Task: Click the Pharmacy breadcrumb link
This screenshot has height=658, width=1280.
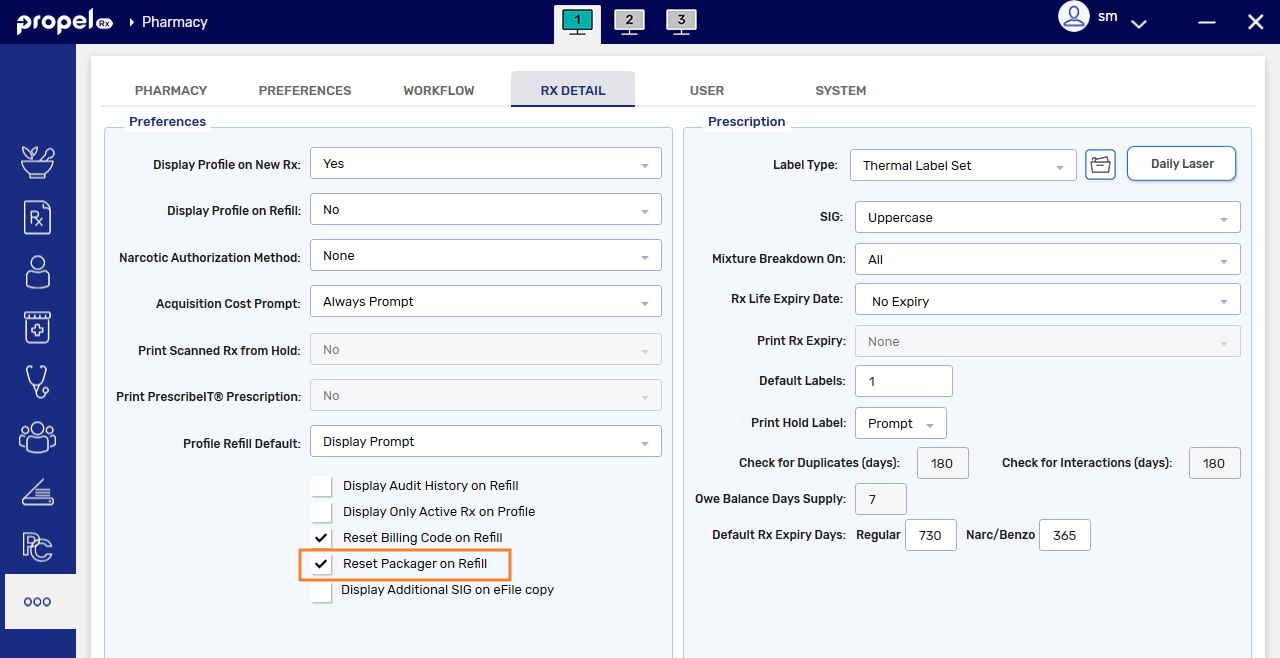Action: pos(176,20)
